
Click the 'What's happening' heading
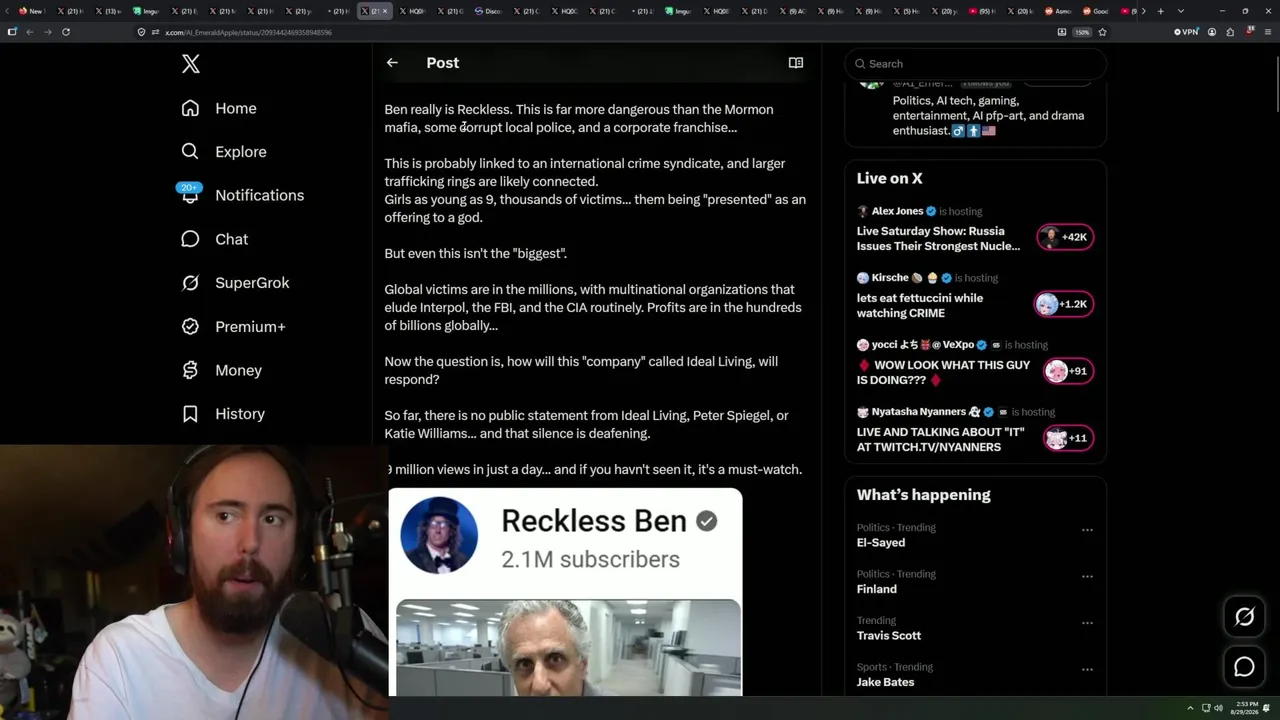pos(924,495)
